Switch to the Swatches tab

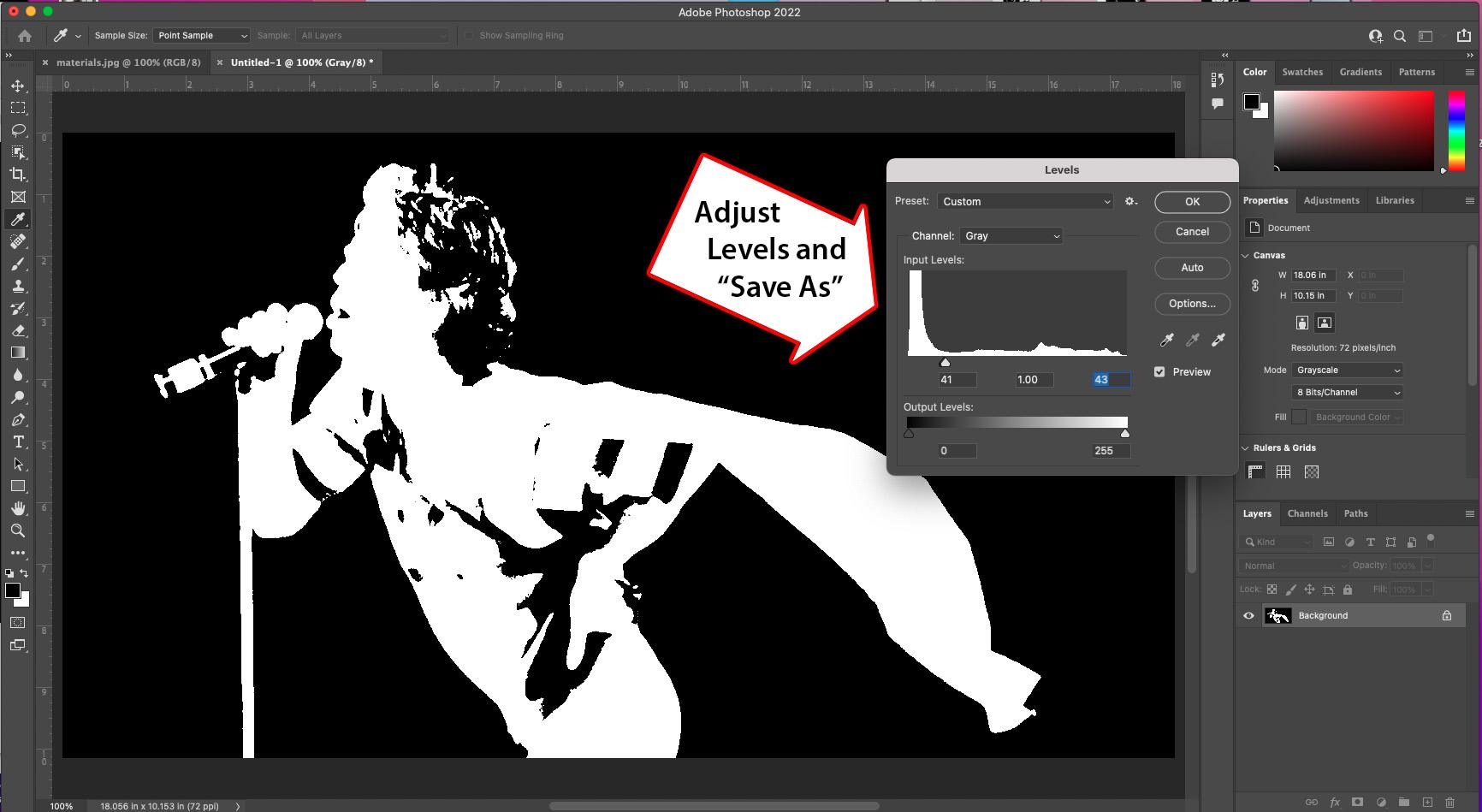pyautogui.click(x=1302, y=73)
